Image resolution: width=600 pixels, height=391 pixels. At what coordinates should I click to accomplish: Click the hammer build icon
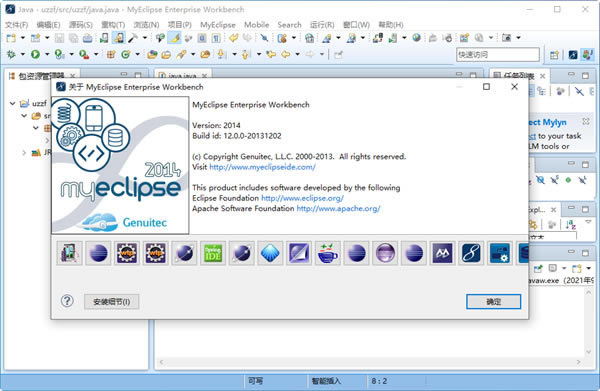coord(133,38)
